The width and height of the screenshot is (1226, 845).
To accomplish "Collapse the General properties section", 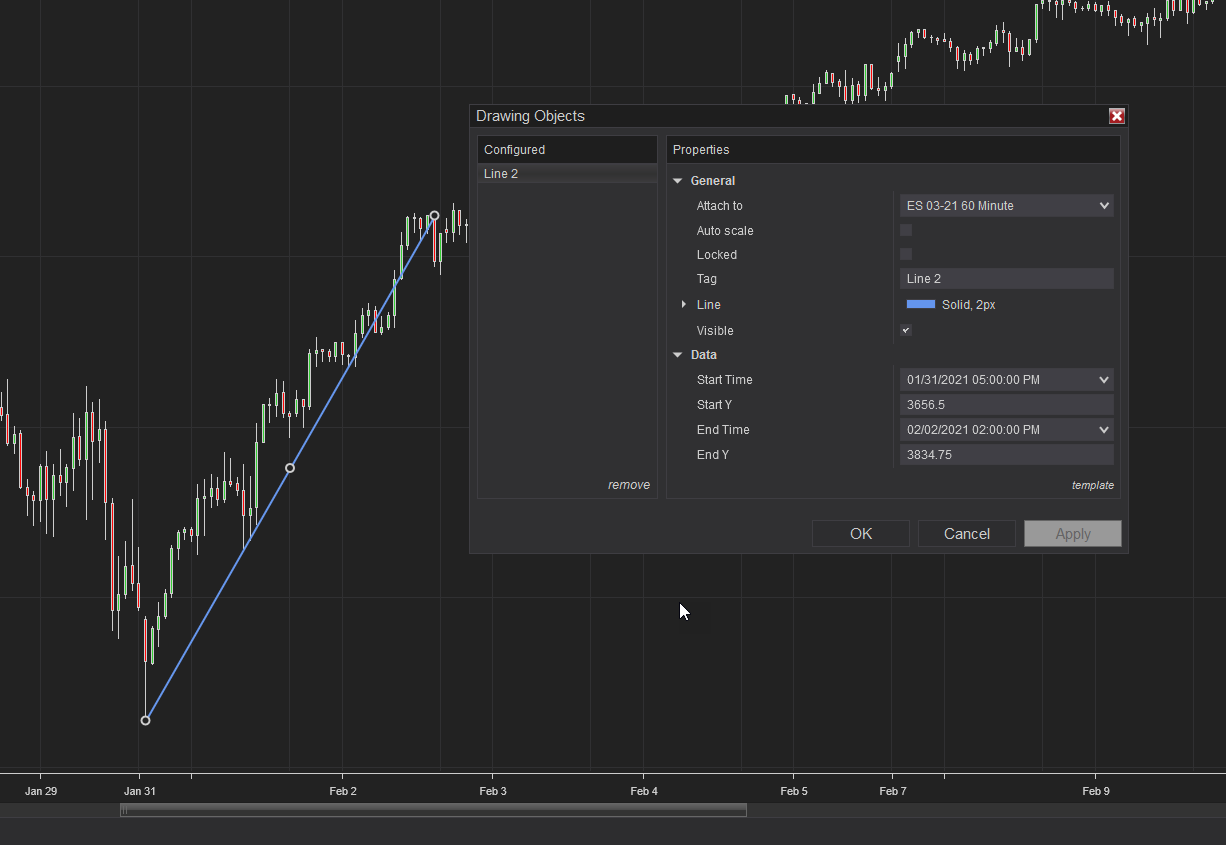I will click(678, 181).
